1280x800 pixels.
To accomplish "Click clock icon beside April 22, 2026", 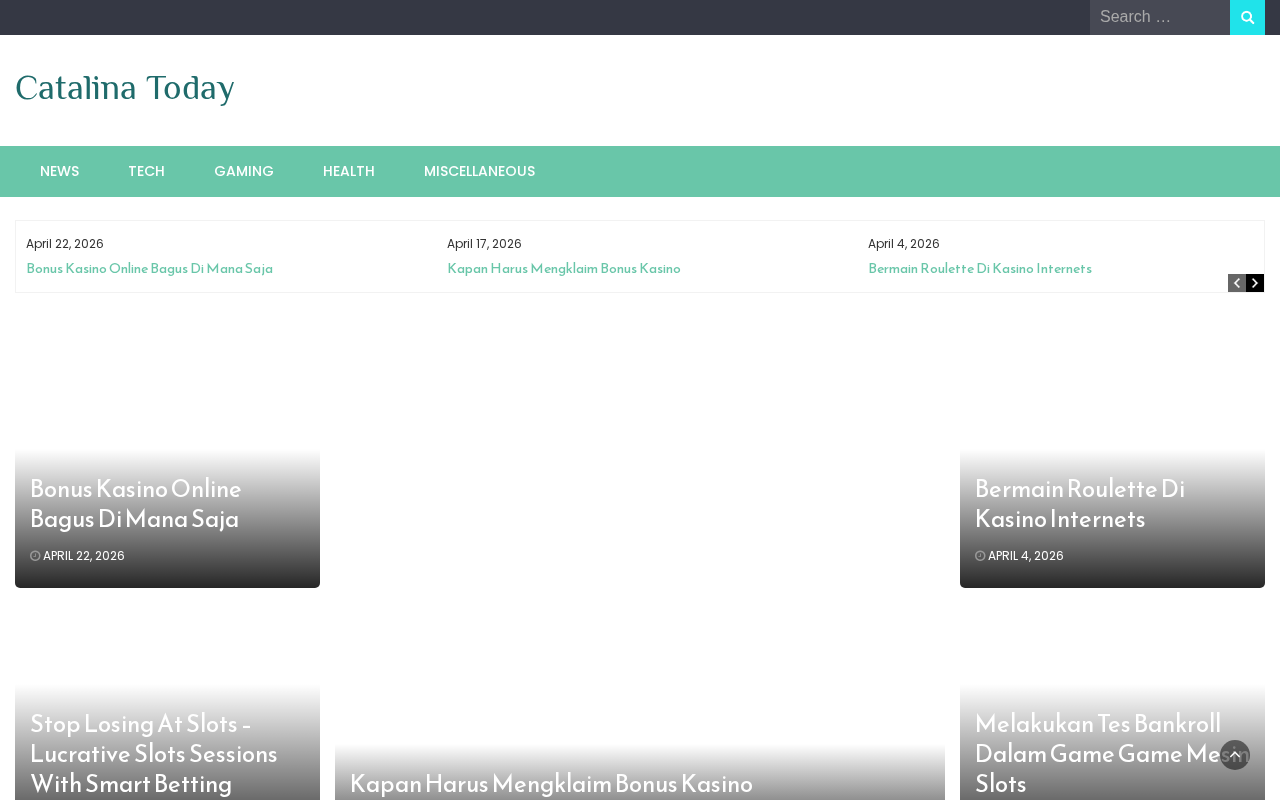I will pos(35,556).
